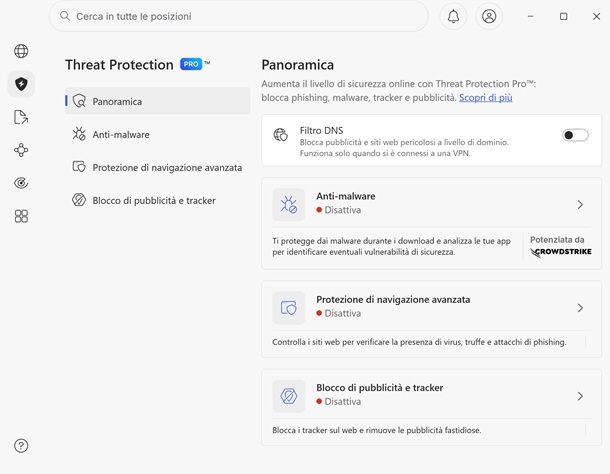This screenshot has height=474, width=610.
Task: Open the Meshnet nodes sidebar icon
Action: point(21,150)
